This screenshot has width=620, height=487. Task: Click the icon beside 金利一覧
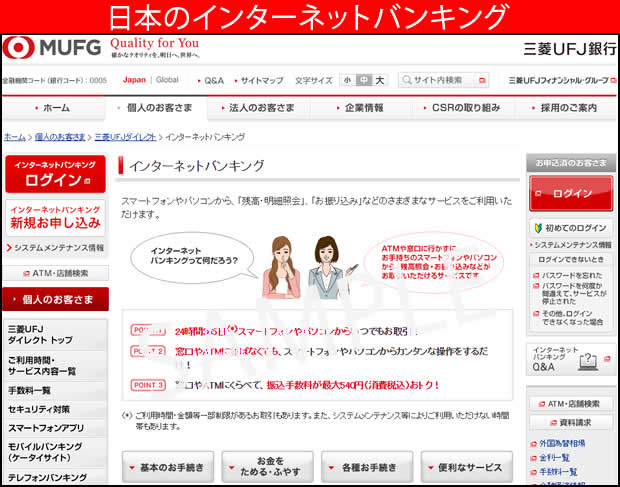click(533, 459)
